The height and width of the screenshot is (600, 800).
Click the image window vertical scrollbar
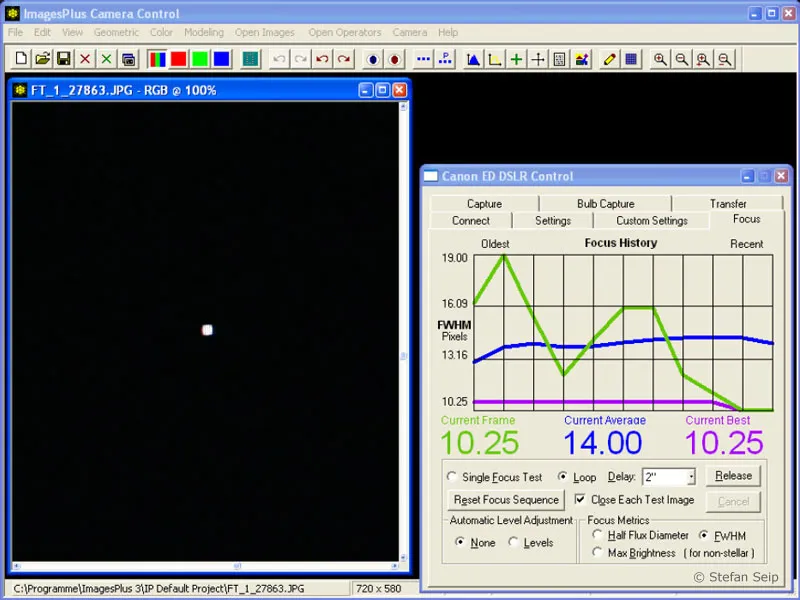[403, 332]
